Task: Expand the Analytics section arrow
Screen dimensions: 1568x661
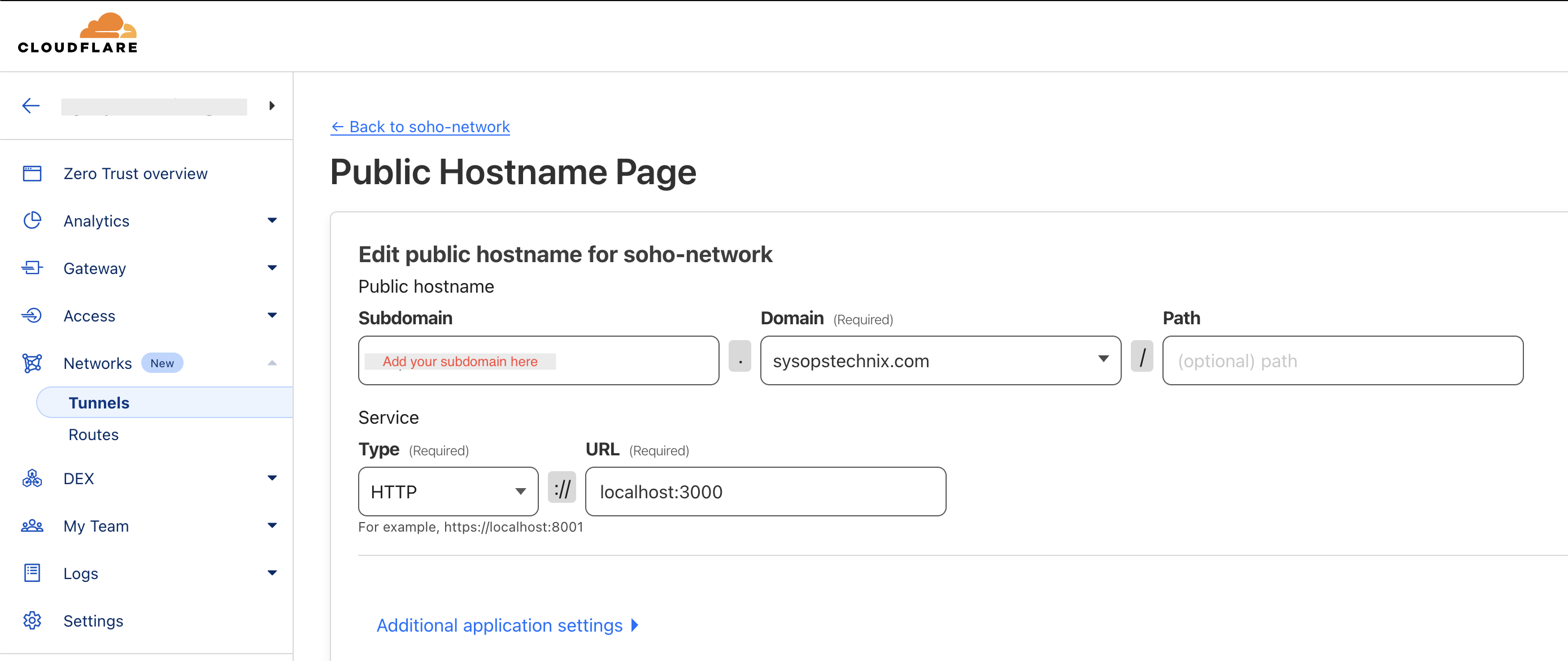Action: coord(272,220)
